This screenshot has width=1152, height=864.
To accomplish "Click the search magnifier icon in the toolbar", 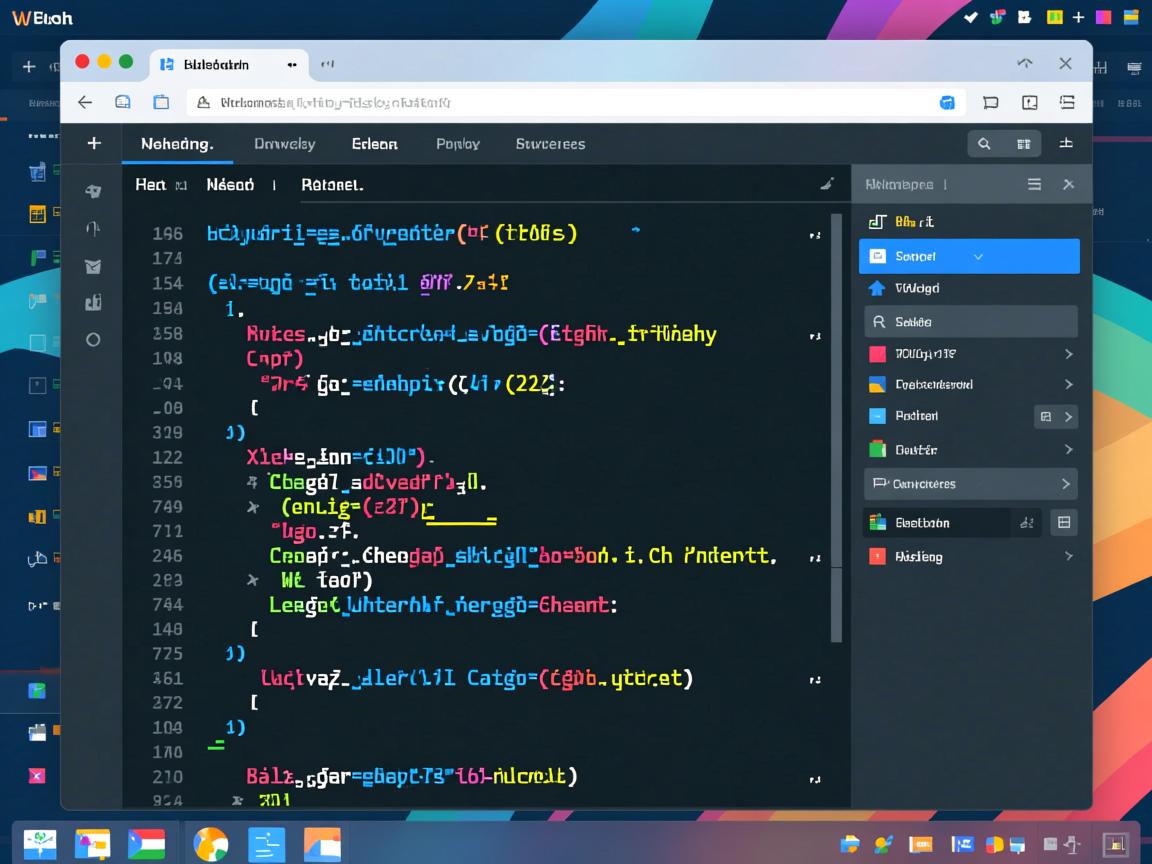I will (984, 144).
